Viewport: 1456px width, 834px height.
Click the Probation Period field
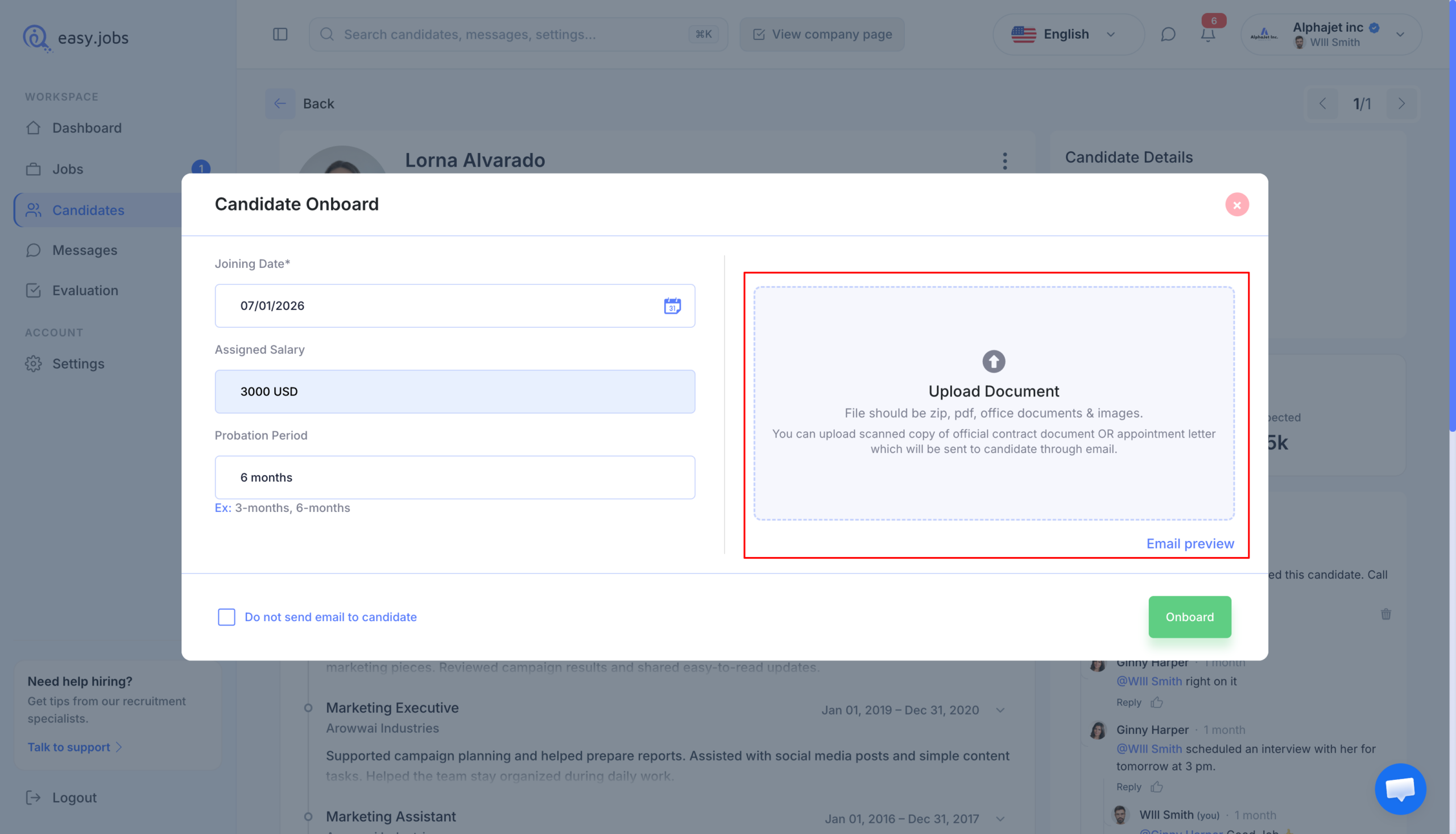454,478
